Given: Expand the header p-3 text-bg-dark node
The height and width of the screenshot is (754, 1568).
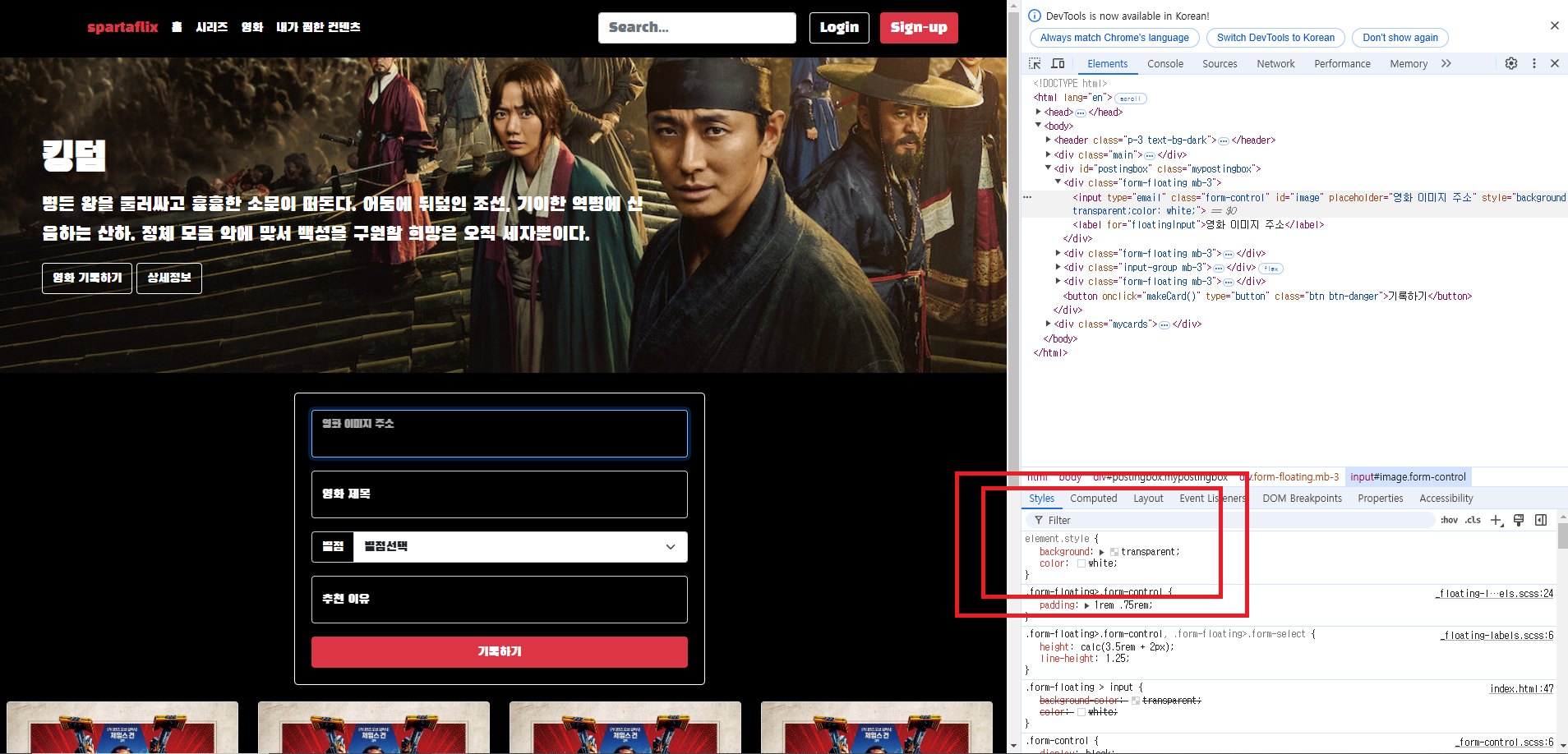Looking at the screenshot, I should click(x=1049, y=140).
